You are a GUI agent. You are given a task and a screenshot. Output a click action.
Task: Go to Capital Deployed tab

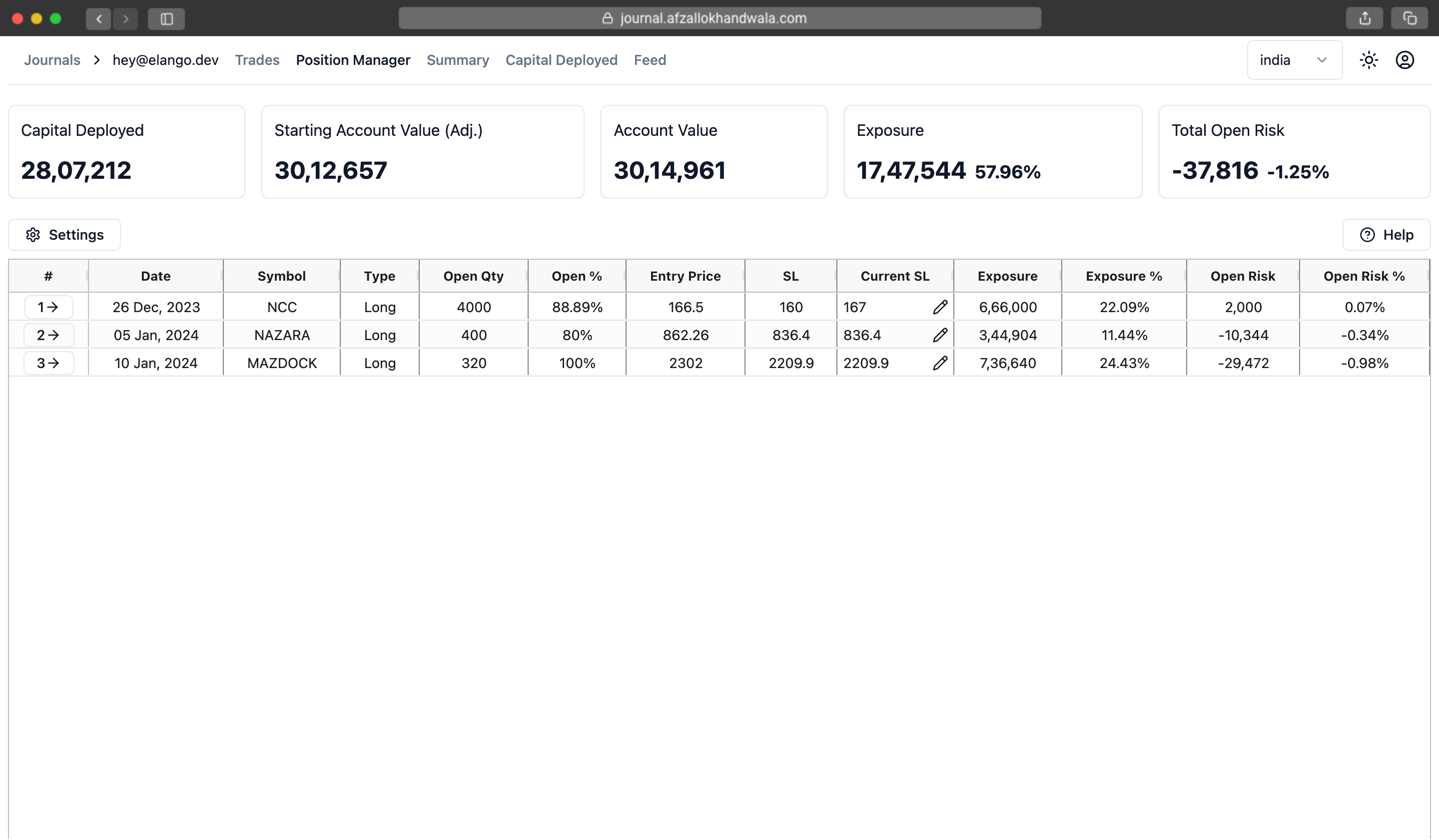pyautogui.click(x=561, y=60)
